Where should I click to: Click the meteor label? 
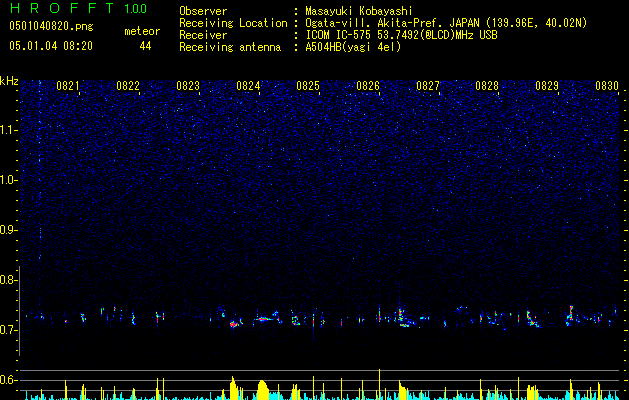pyautogui.click(x=142, y=31)
